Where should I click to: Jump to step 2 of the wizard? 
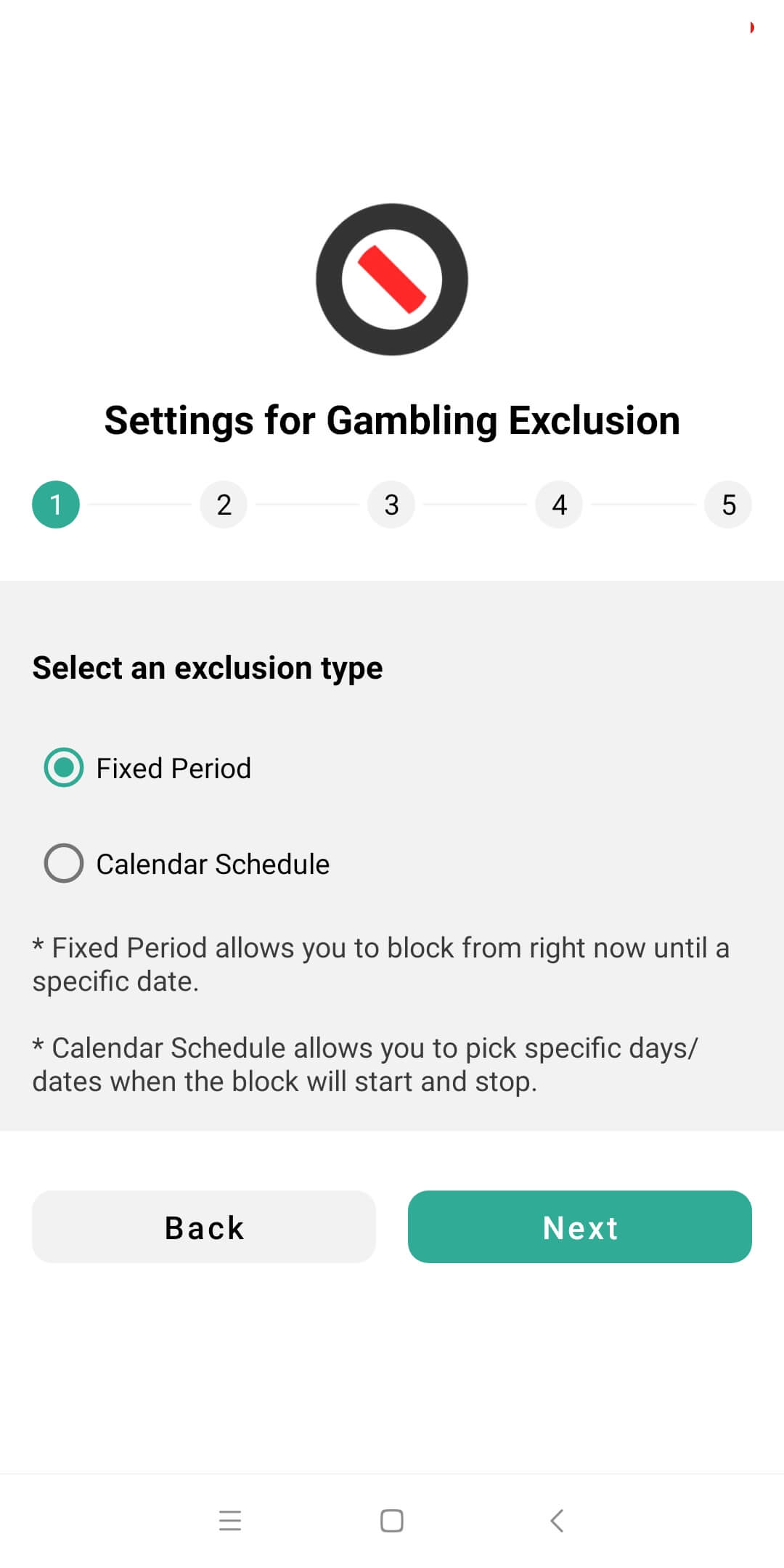223,505
